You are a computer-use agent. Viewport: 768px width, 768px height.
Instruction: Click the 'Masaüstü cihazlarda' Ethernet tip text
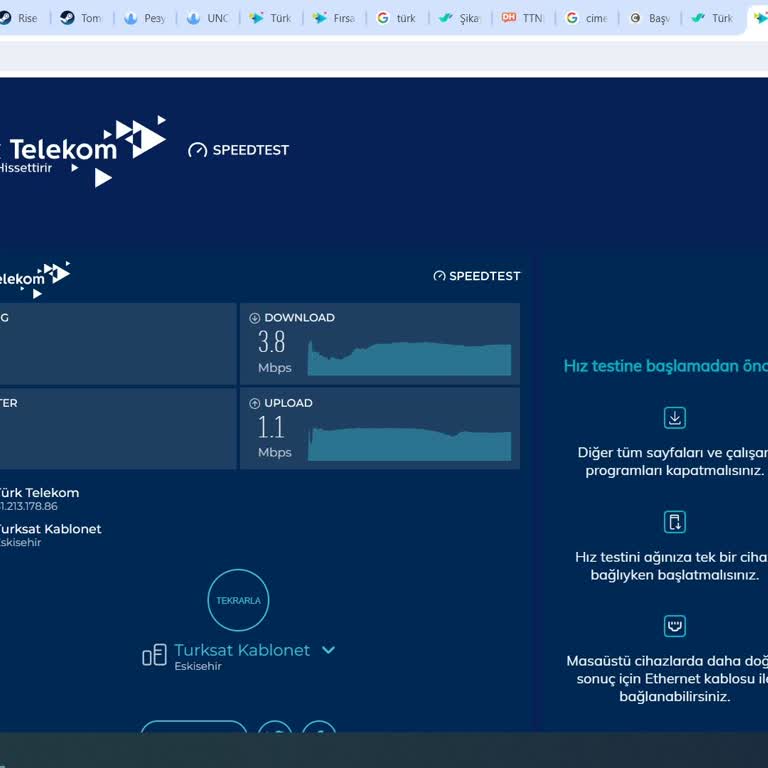667,678
